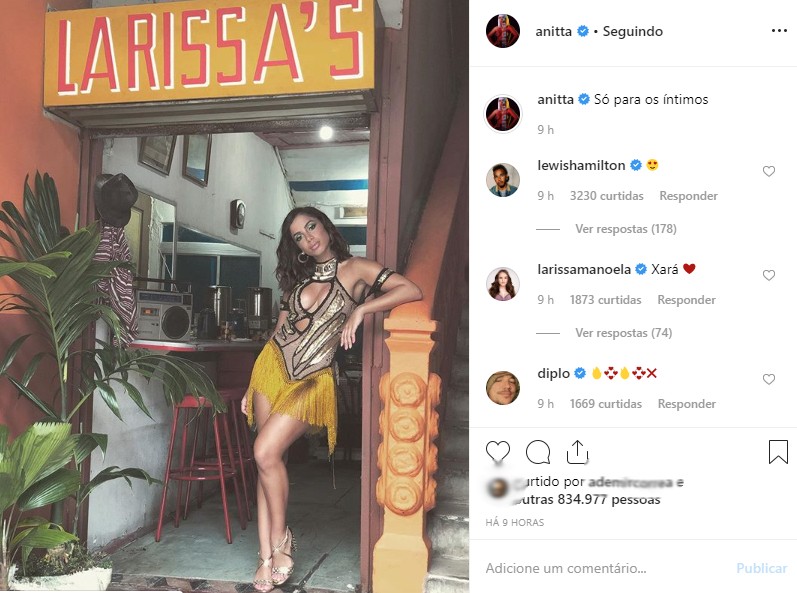Image resolution: width=797 pixels, height=593 pixels.
Task: Open larissamanoela's profile avatar
Action: (503, 284)
